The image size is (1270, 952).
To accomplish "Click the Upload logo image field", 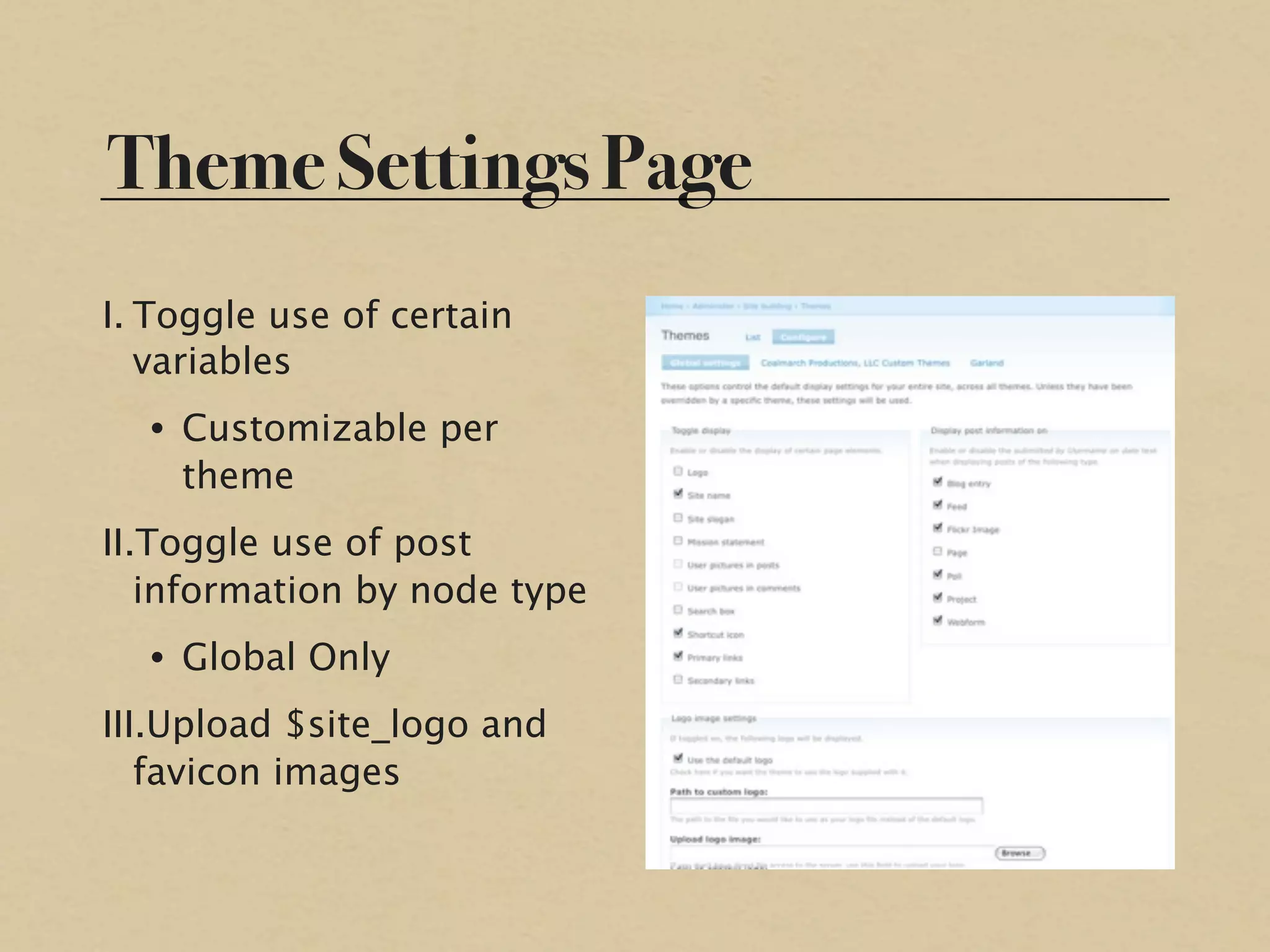I will point(832,853).
